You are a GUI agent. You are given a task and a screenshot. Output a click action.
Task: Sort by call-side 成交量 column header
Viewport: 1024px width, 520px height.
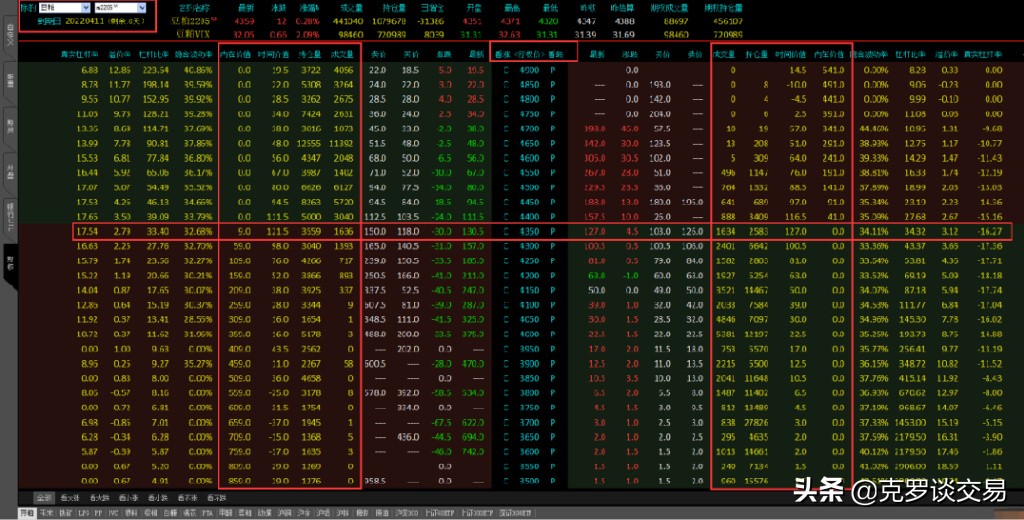(342, 54)
